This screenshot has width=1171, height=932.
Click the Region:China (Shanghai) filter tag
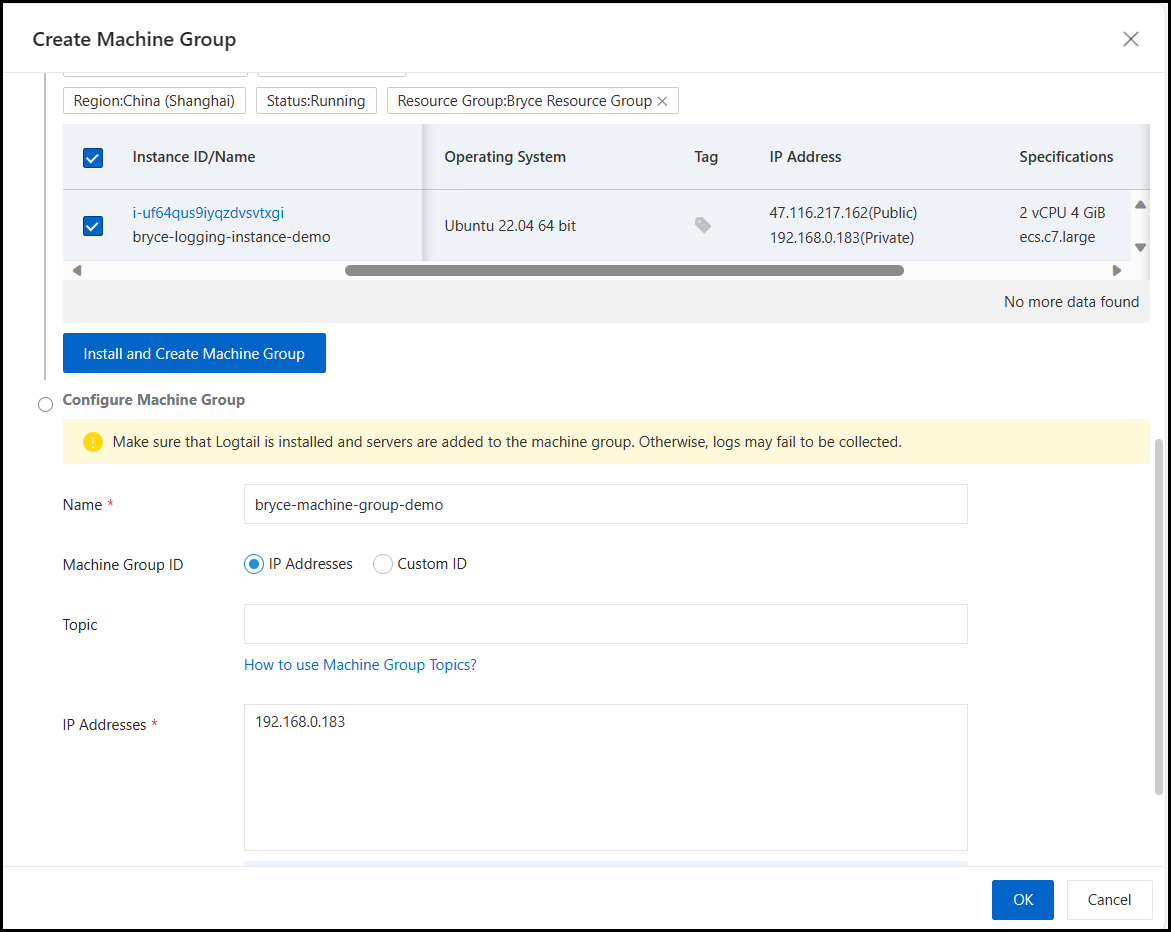(x=154, y=101)
